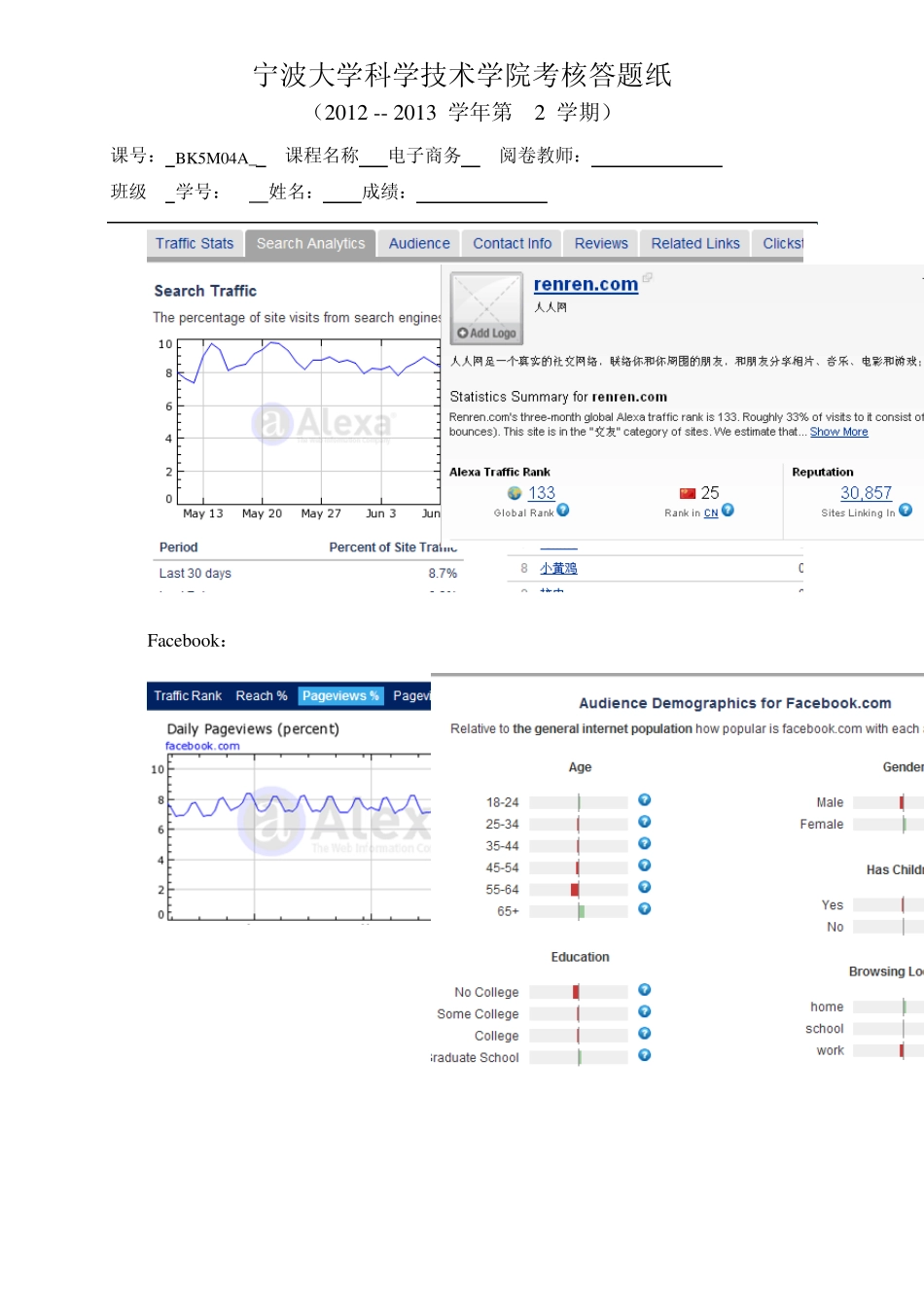Open the Related Links tab
The image size is (924, 1307).
(x=695, y=244)
